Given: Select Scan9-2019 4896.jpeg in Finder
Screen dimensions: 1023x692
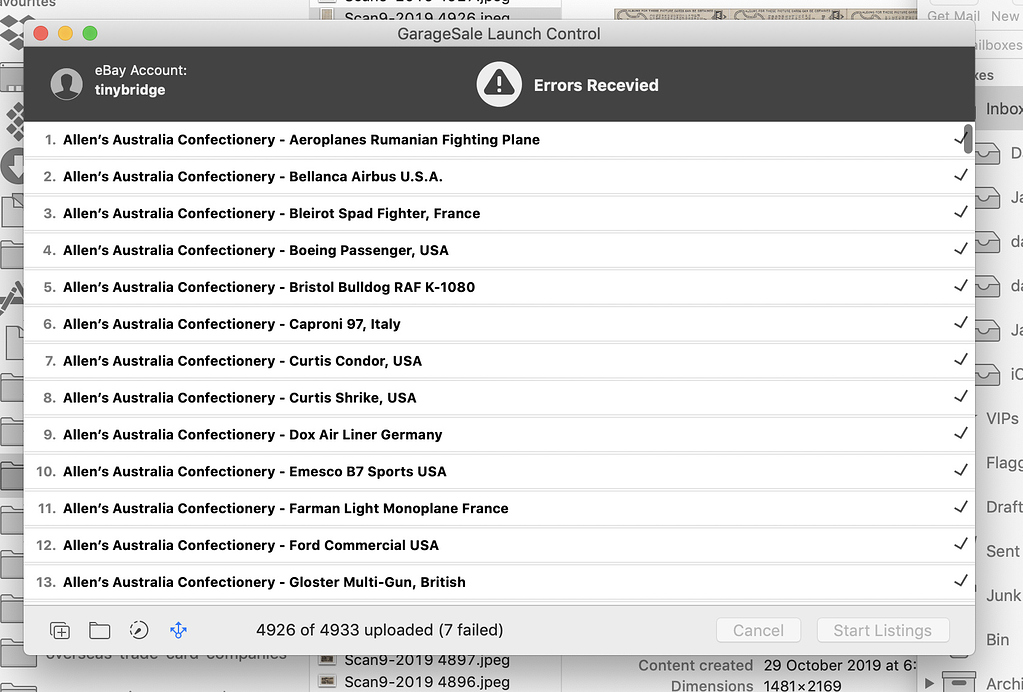Looking at the screenshot, I should point(427,682).
